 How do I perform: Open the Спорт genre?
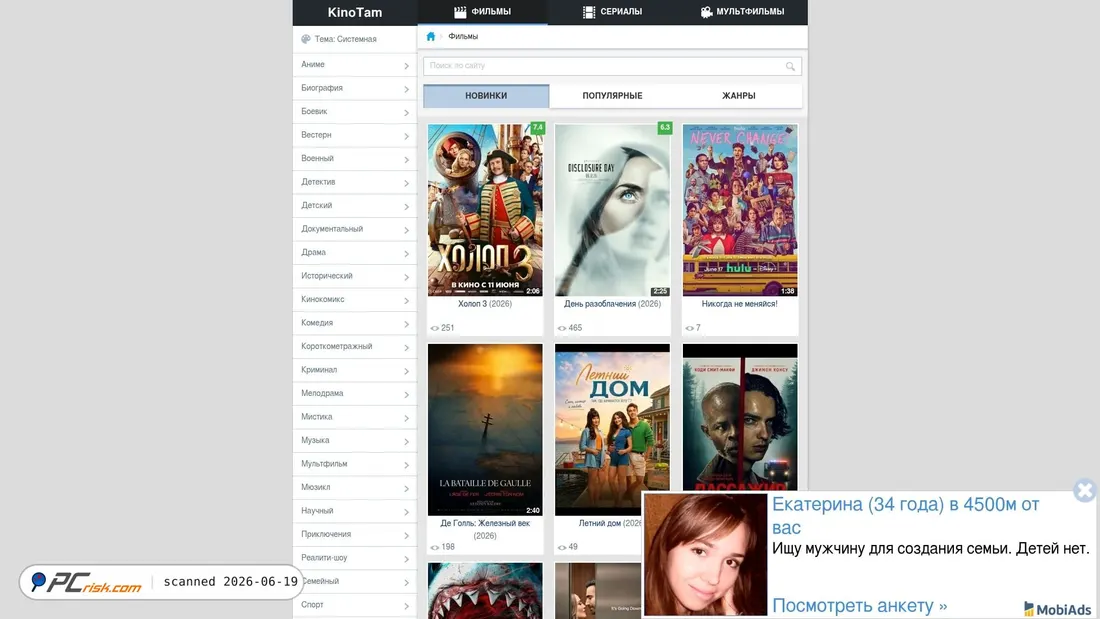[355, 605]
